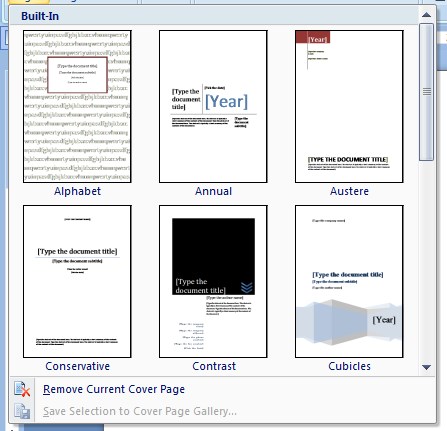Click the Cubicles label text
The width and height of the screenshot is (447, 431).
(349, 366)
